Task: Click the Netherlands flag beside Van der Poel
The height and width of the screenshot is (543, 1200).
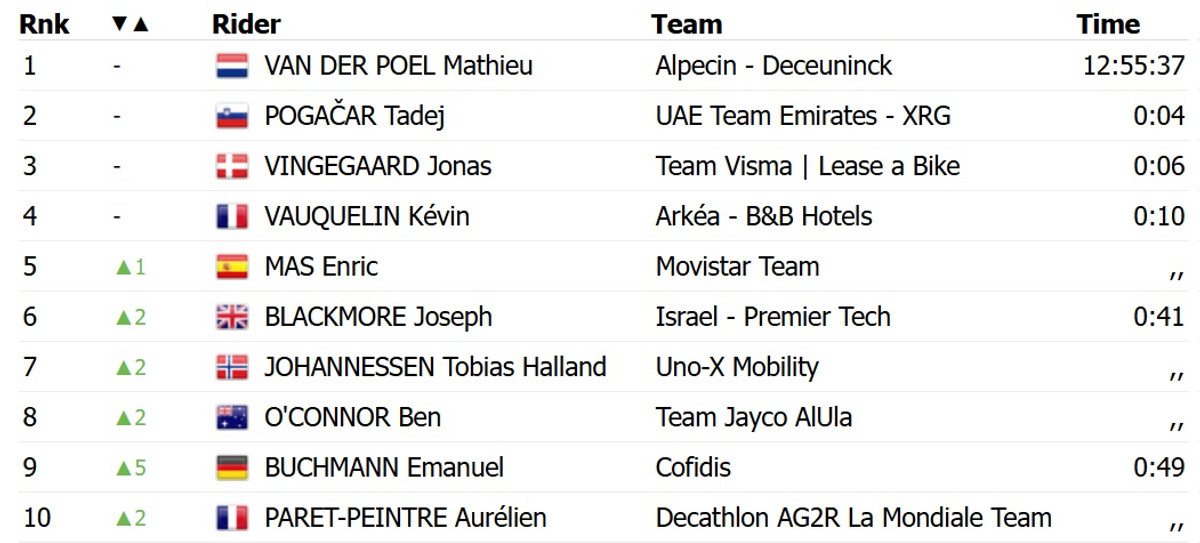Action: (232, 67)
